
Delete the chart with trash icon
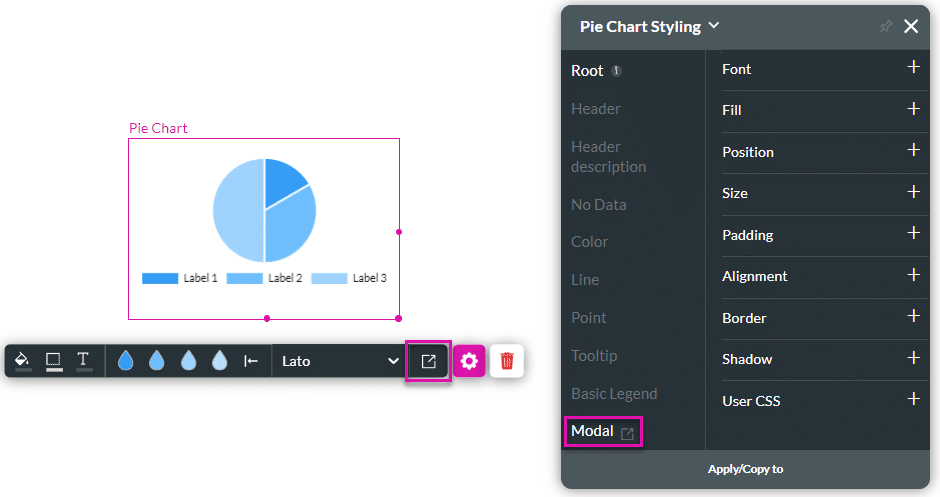(507, 361)
